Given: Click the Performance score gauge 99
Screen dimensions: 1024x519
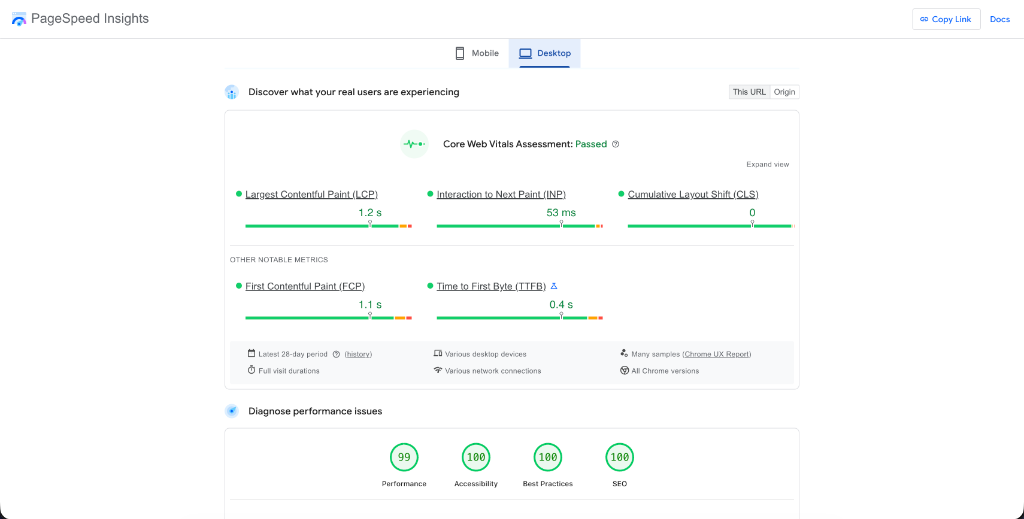Looking at the screenshot, I should (404, 457).
